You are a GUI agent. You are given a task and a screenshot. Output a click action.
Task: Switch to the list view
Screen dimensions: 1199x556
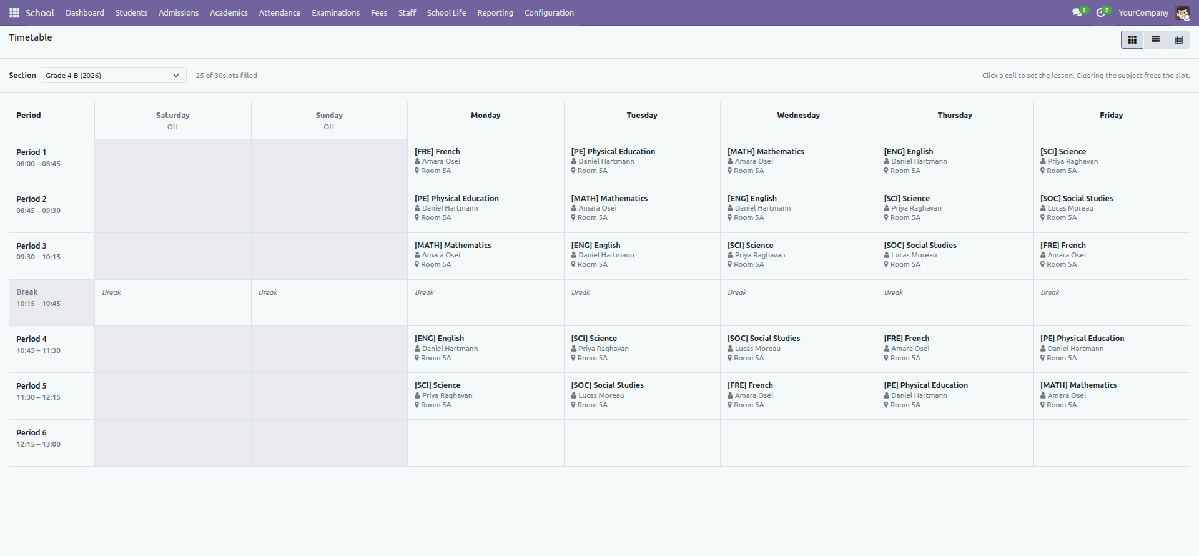coord(1155,40)
